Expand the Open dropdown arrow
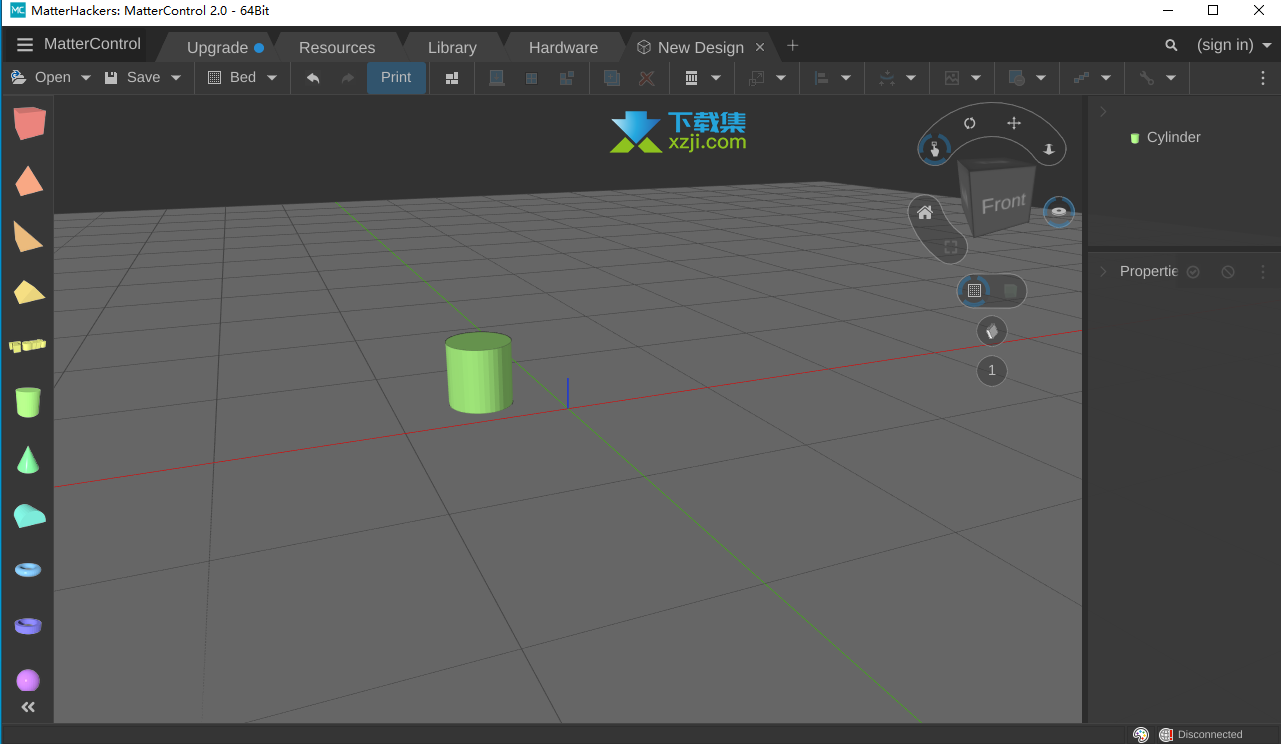The height and width of the screenshot is (744, 1281). click(x=86, y=77)
